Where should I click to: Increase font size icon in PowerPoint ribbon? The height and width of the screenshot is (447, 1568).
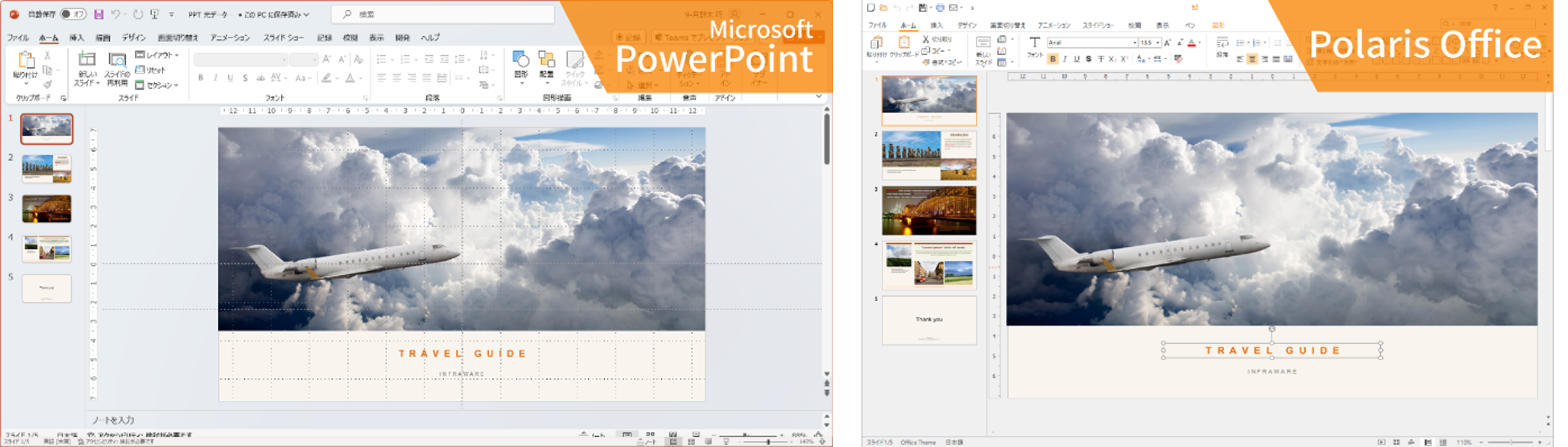click(x=327, y=59)
